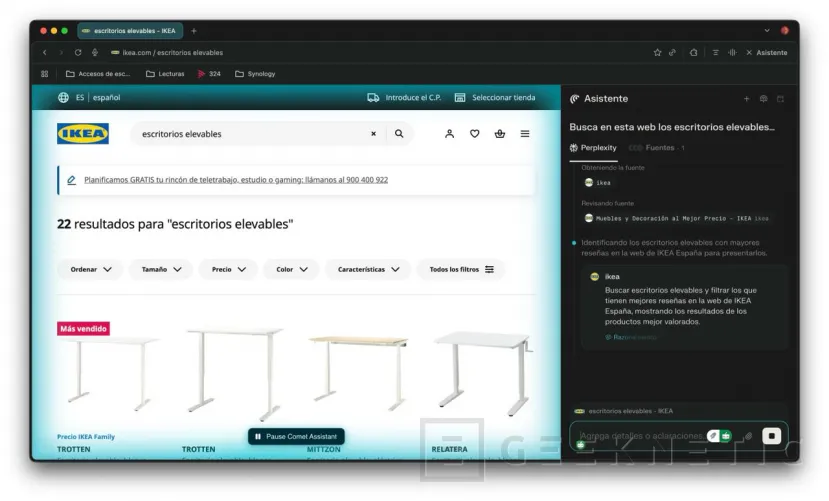
Task: Open the second TROTTEN desk image
Action: tap(234, 373)
